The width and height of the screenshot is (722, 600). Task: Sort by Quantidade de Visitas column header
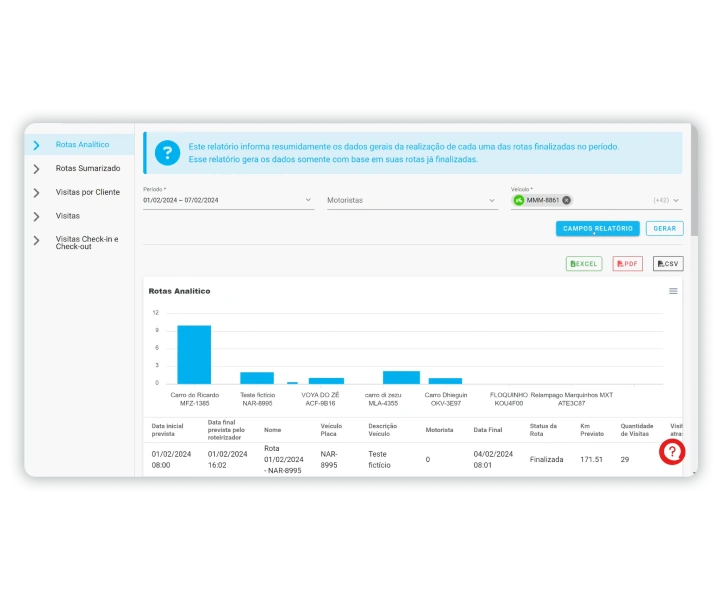[637, 430]
